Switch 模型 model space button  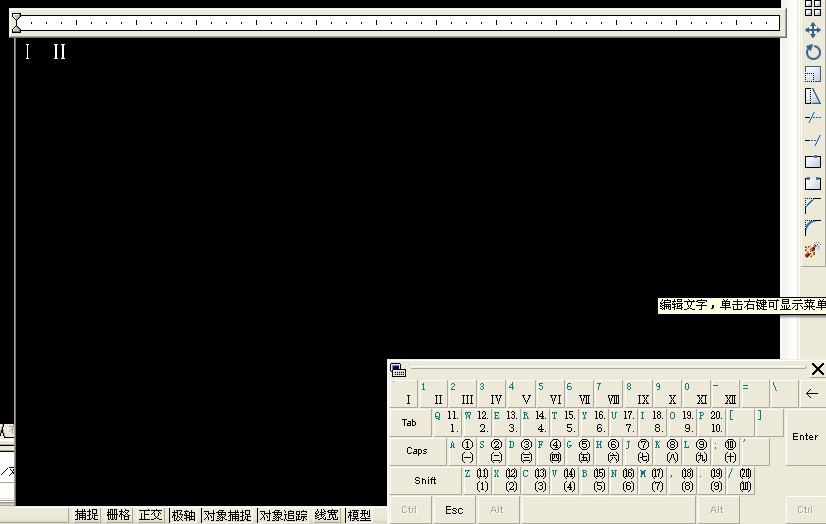359,515
